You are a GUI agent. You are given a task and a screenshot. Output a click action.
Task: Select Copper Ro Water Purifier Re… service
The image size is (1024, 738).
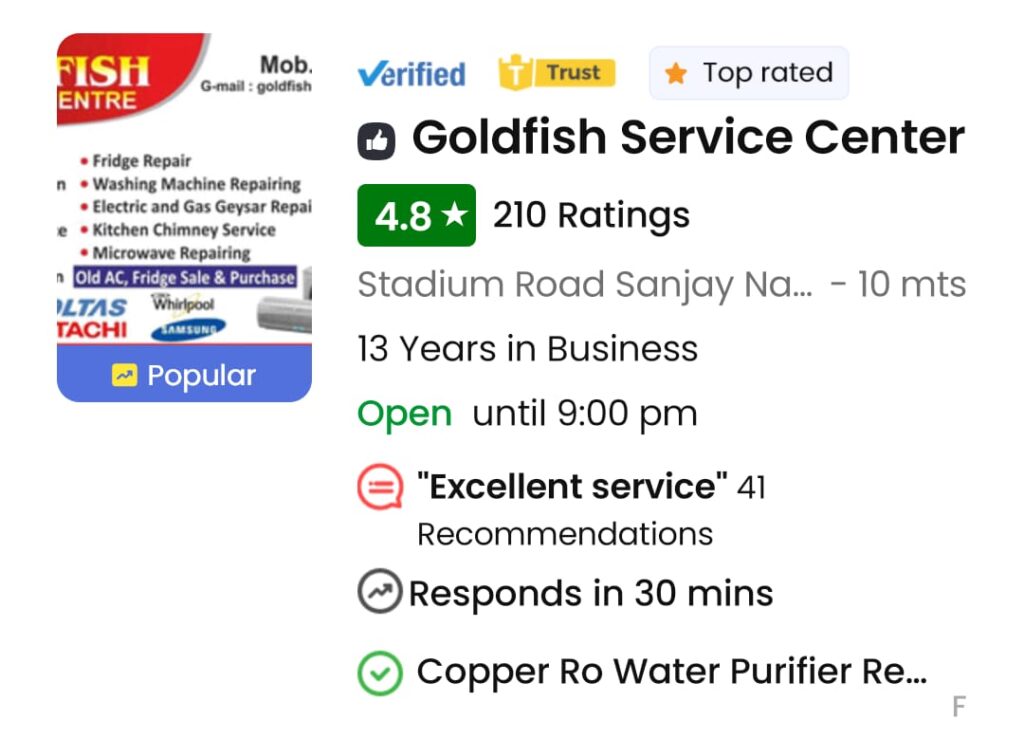click(671, 672)
